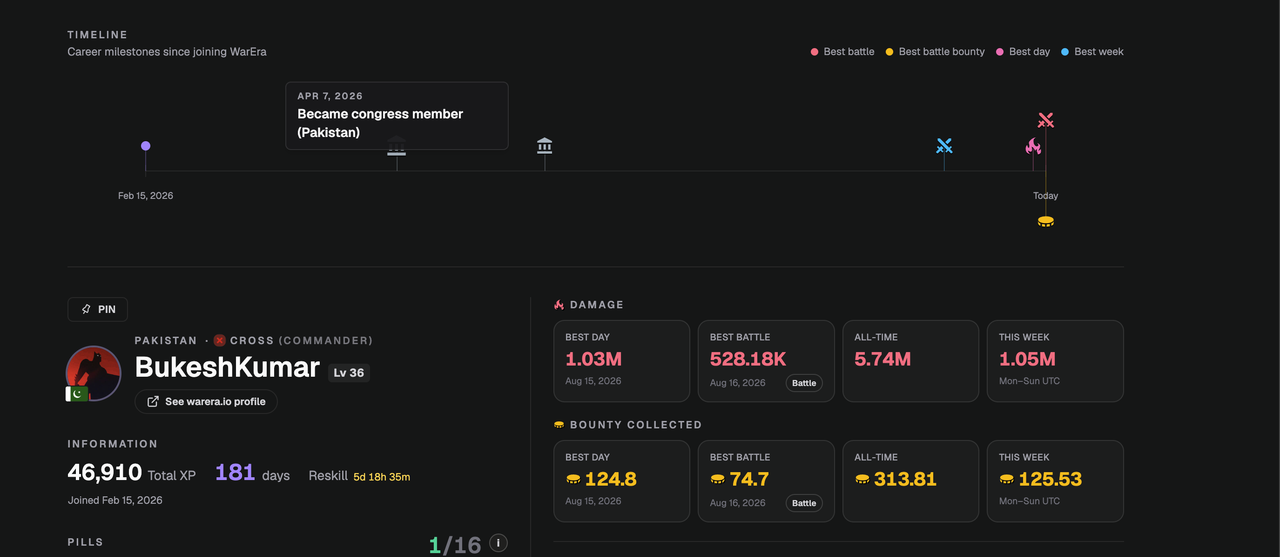The height and width of the screenshot is (557, 1280).
Task: Toggle Best battle bounty legend item
Action: click(x=935, y=52)
